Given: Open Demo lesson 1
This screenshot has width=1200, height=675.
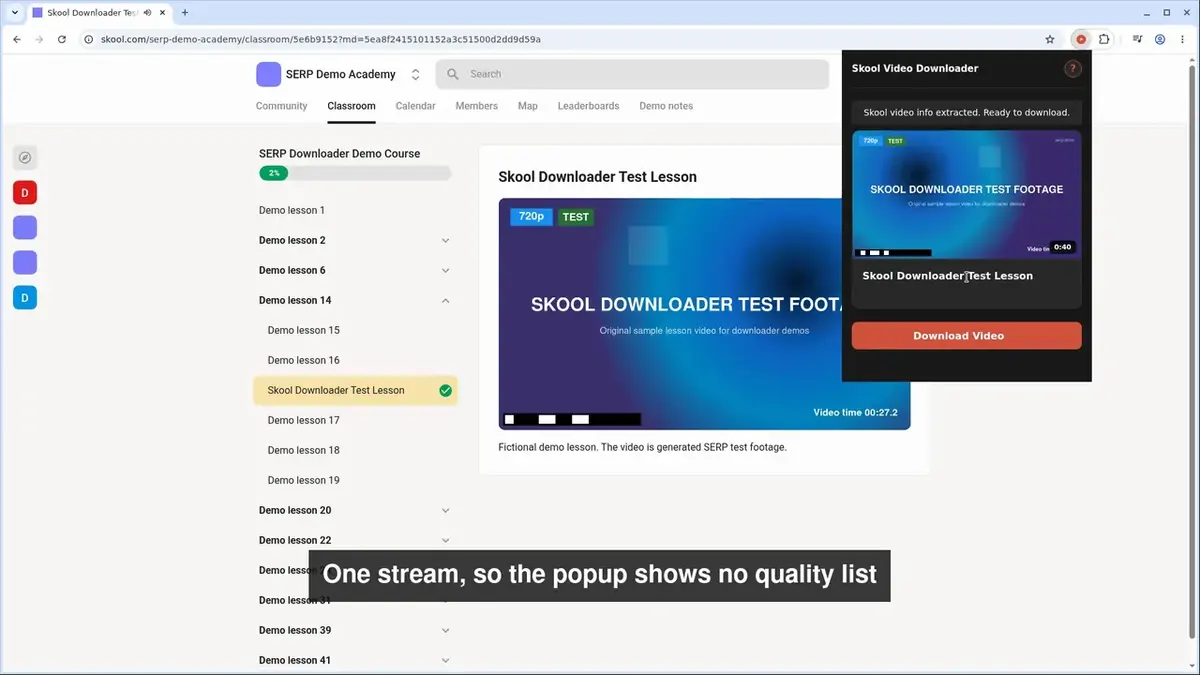Looking at the screenshot, I should click(x=292, y=210).
